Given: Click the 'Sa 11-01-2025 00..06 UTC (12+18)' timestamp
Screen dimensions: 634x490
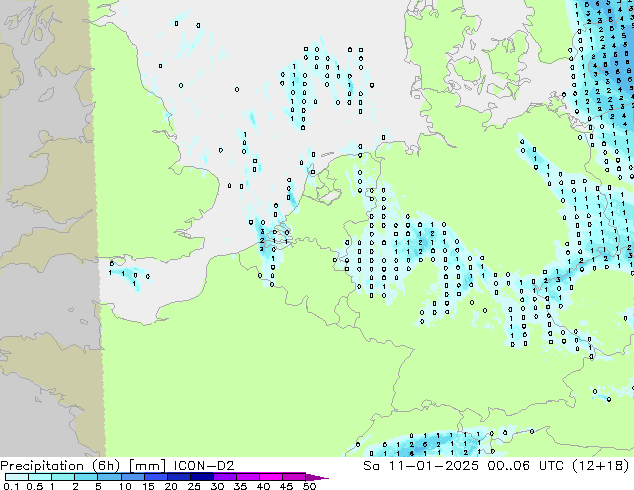Looking at the screenshot, I should click(497, 465).
